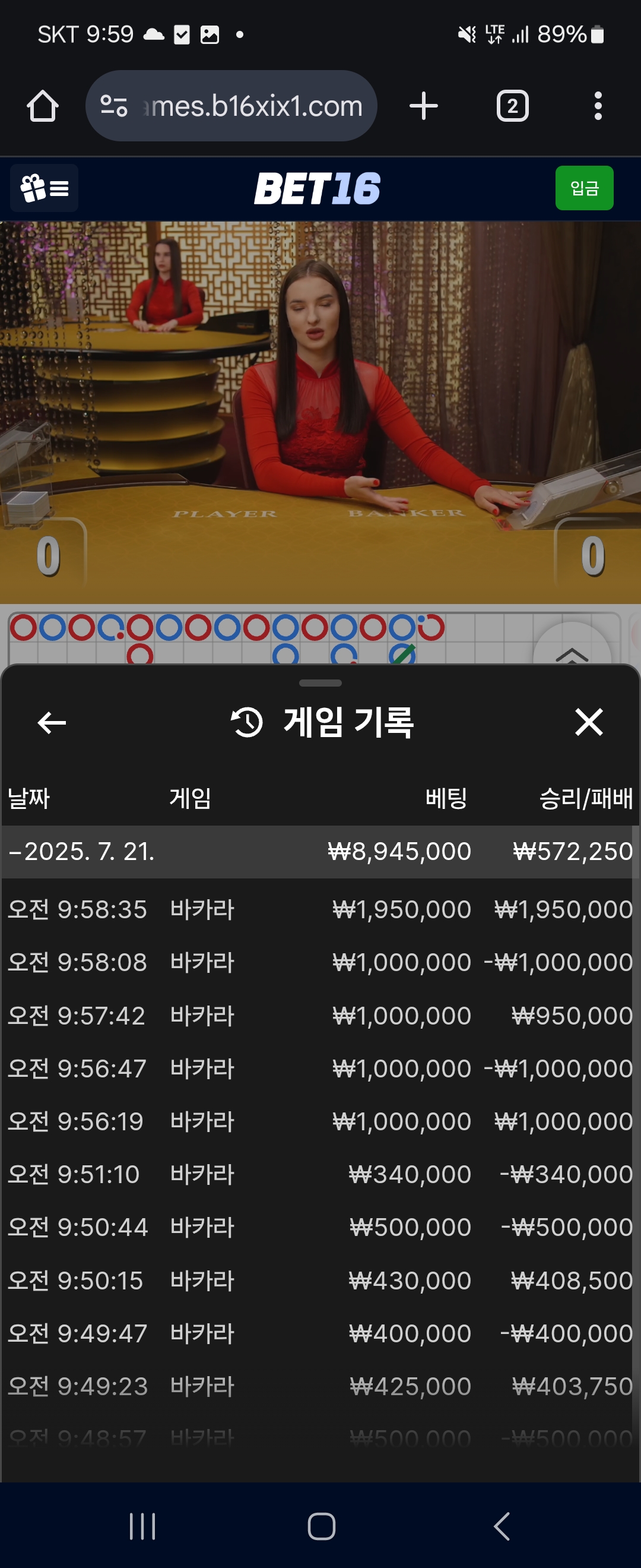Open site settings icon in address bar
641x1568 pixels.
pos(114,106)
